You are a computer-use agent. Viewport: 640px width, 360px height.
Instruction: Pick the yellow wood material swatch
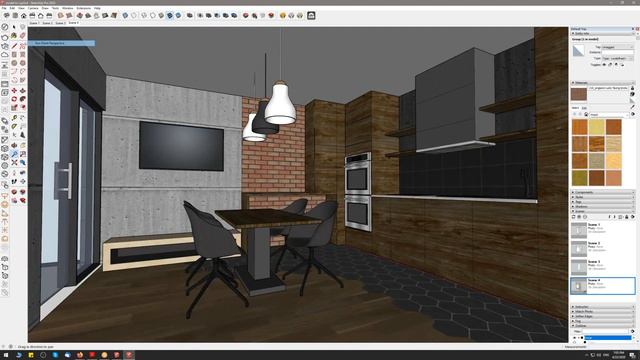click(x=597, y=127)
